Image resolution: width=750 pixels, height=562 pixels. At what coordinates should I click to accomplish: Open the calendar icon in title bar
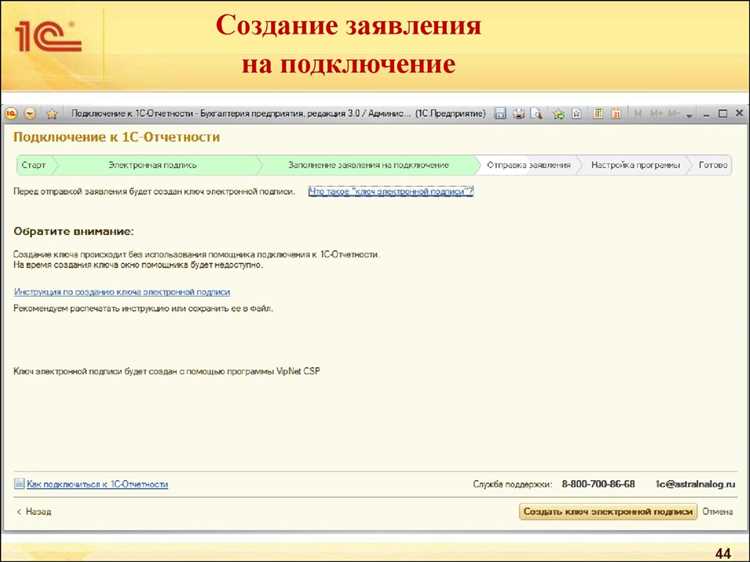click(616, 114)
